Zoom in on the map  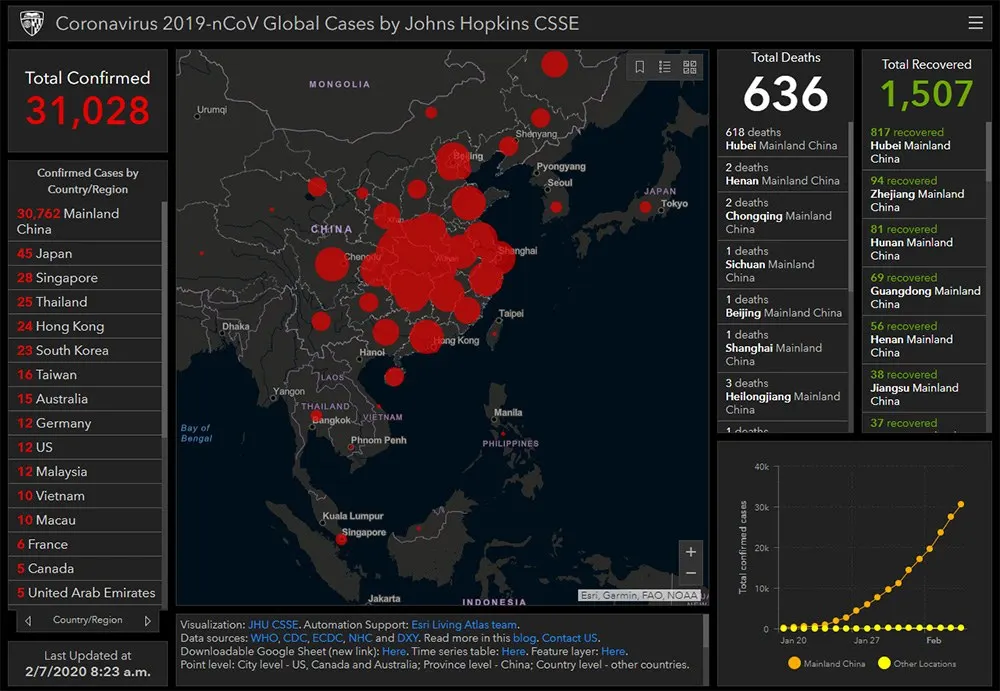click(690, 552)
